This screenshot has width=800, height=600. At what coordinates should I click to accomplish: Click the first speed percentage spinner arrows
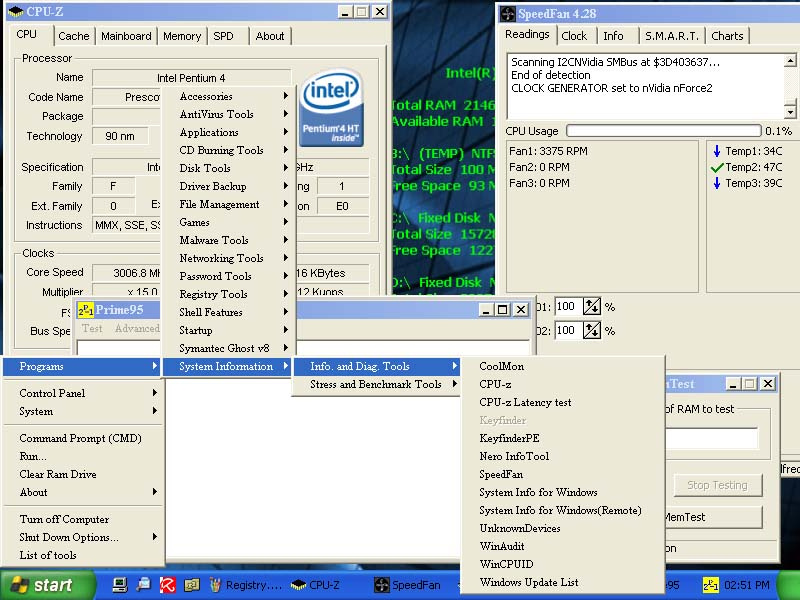coord(592,307)
